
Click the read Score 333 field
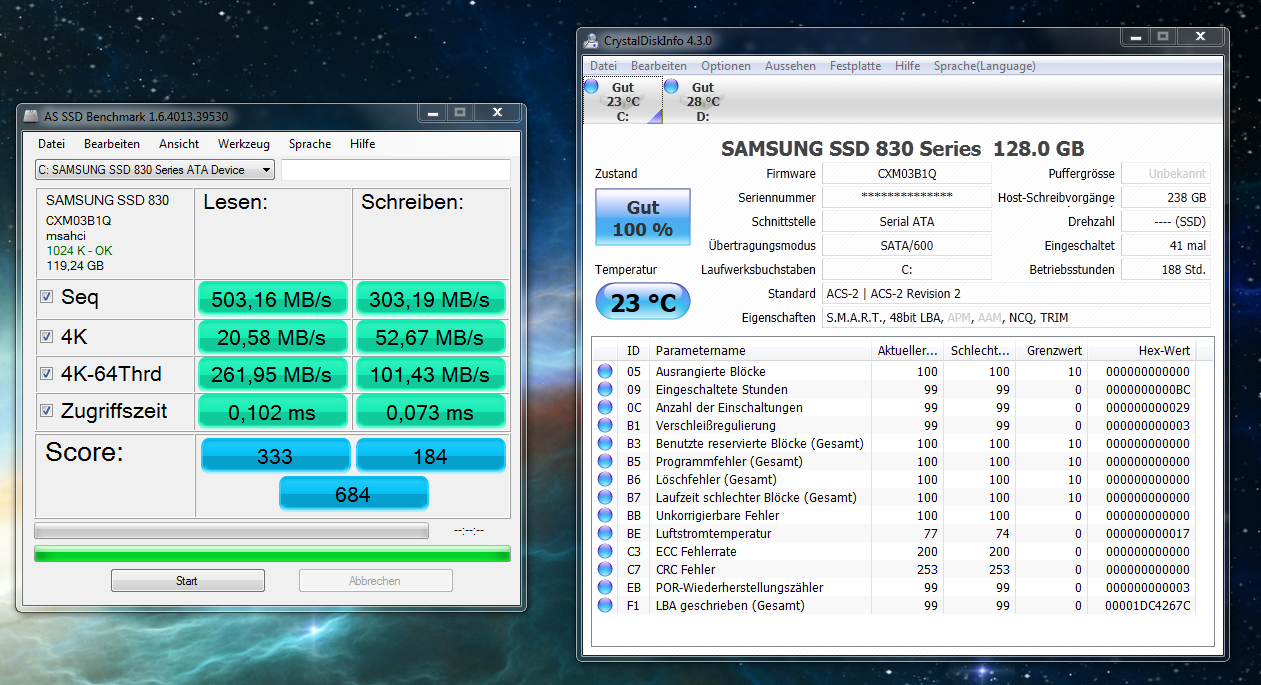[275, 456]
